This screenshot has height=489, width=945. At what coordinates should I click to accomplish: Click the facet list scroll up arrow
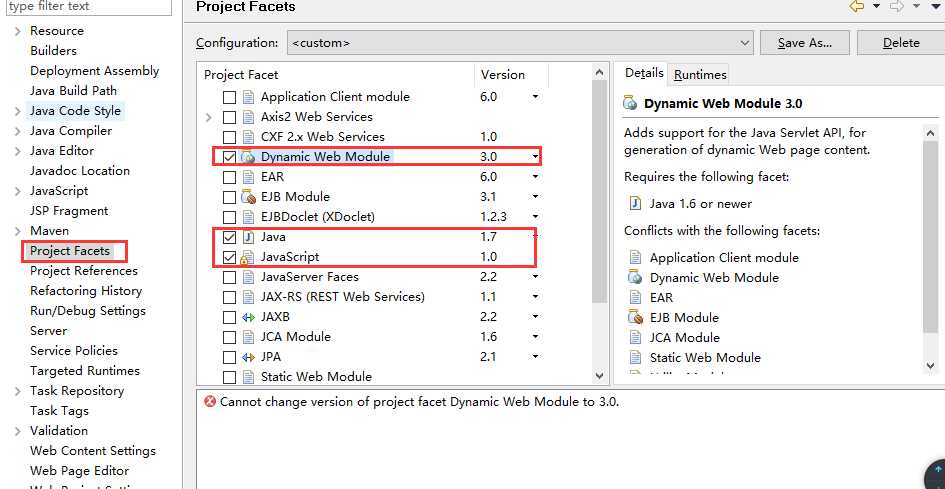(599, 72)
